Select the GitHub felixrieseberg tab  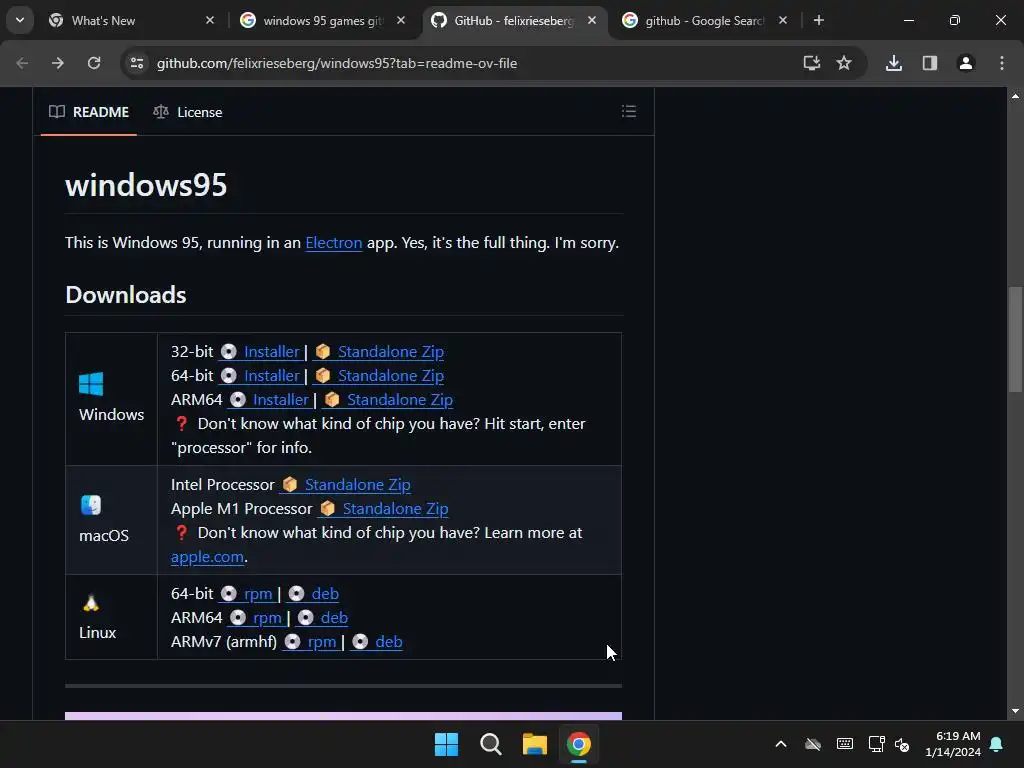(514, 21)
